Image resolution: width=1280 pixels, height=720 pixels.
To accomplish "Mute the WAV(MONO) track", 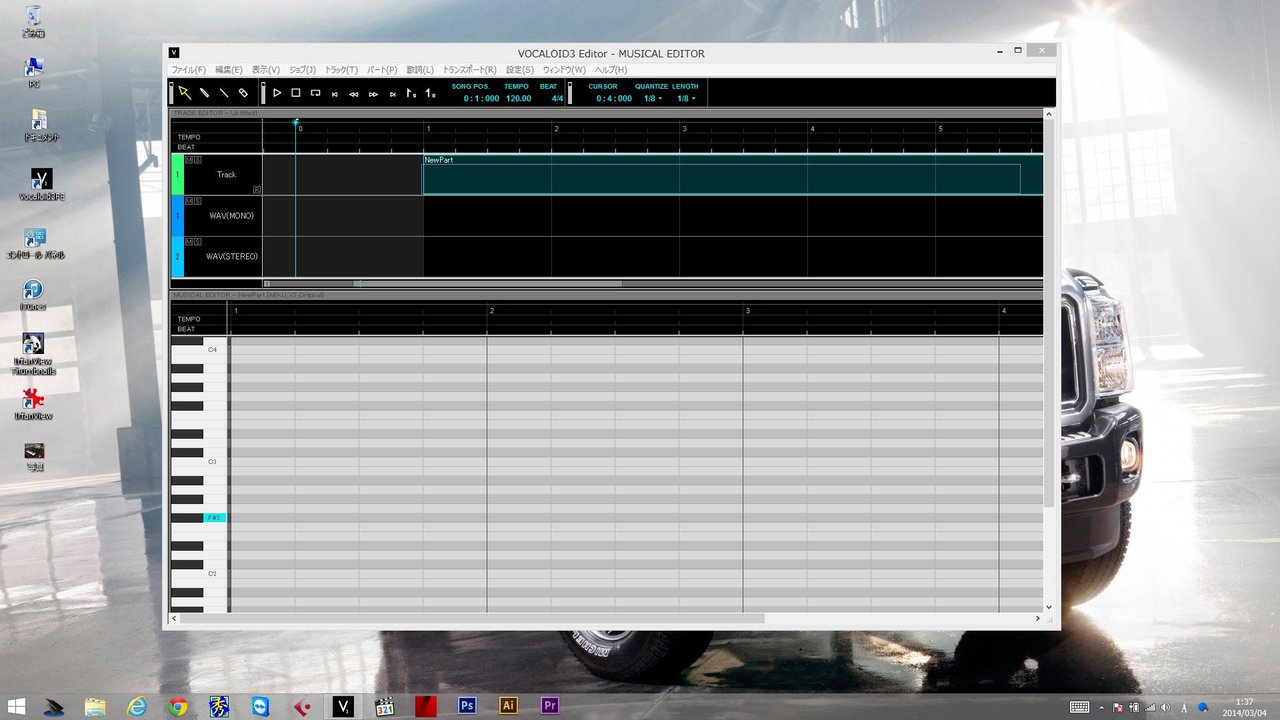I will (x=189, y=200).
